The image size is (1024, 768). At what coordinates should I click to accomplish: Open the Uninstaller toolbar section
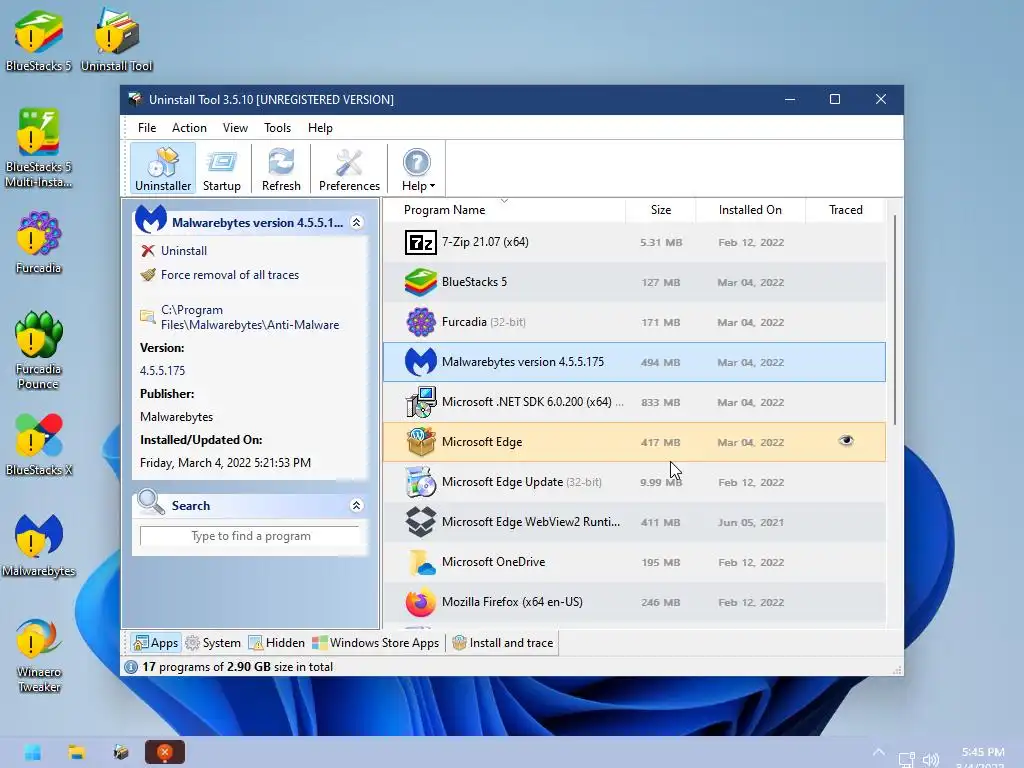[163, 168]
